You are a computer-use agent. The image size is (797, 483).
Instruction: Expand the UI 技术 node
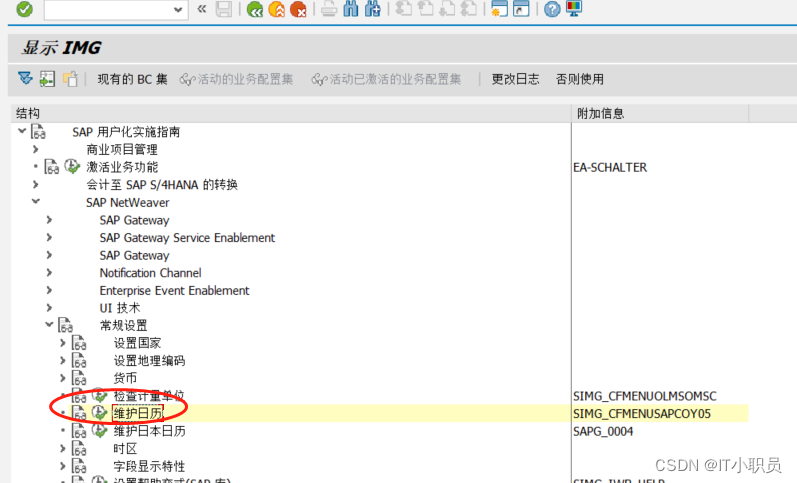coord(49,308)
